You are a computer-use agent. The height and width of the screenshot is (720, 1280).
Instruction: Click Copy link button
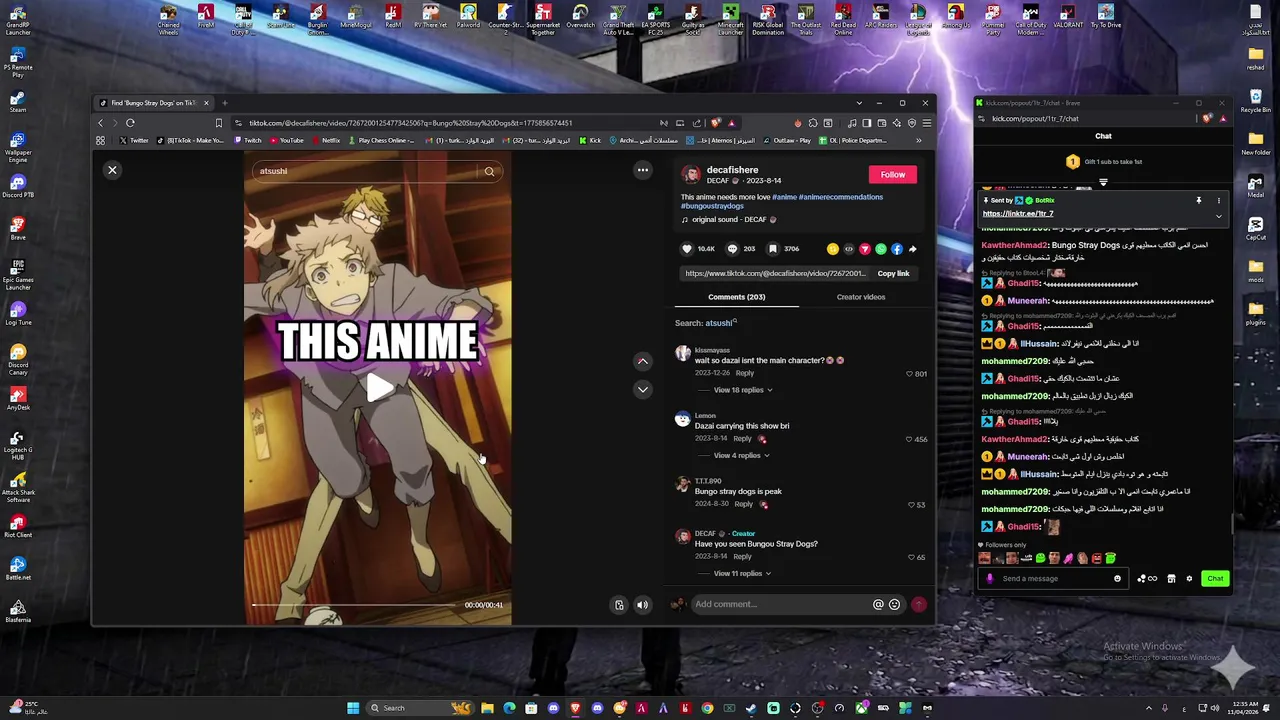pyautogui.click(x=893, y=273)
